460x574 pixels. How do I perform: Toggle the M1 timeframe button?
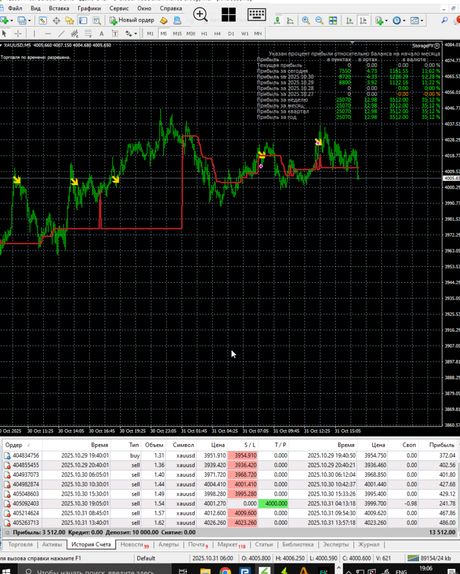pos(150,34)
